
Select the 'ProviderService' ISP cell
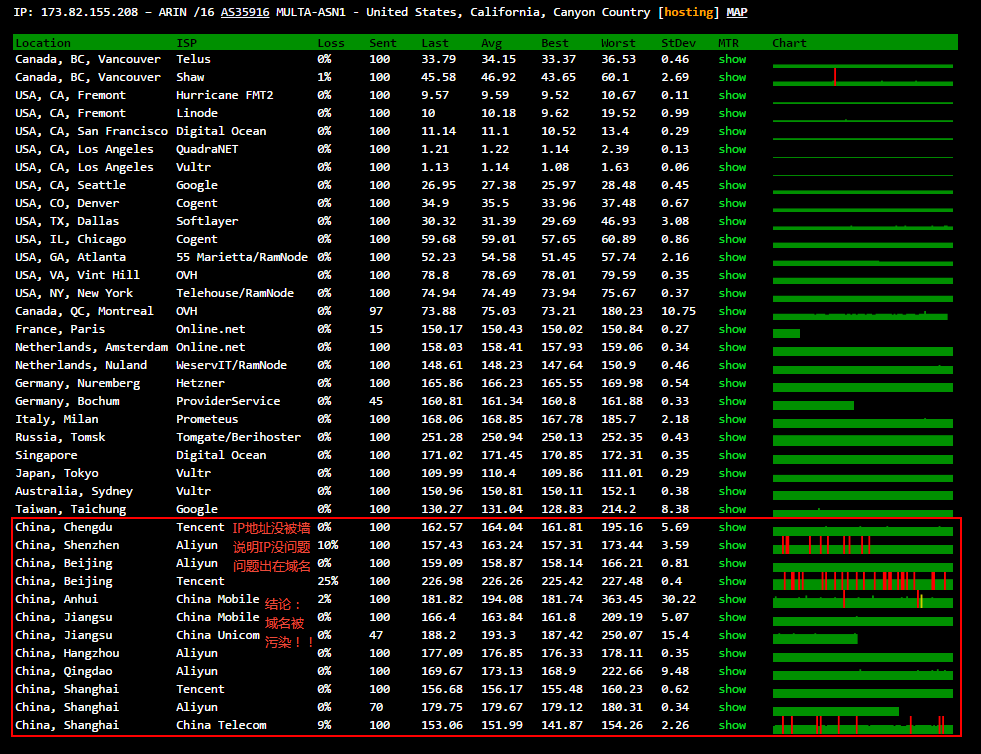[x=228, y=401]
